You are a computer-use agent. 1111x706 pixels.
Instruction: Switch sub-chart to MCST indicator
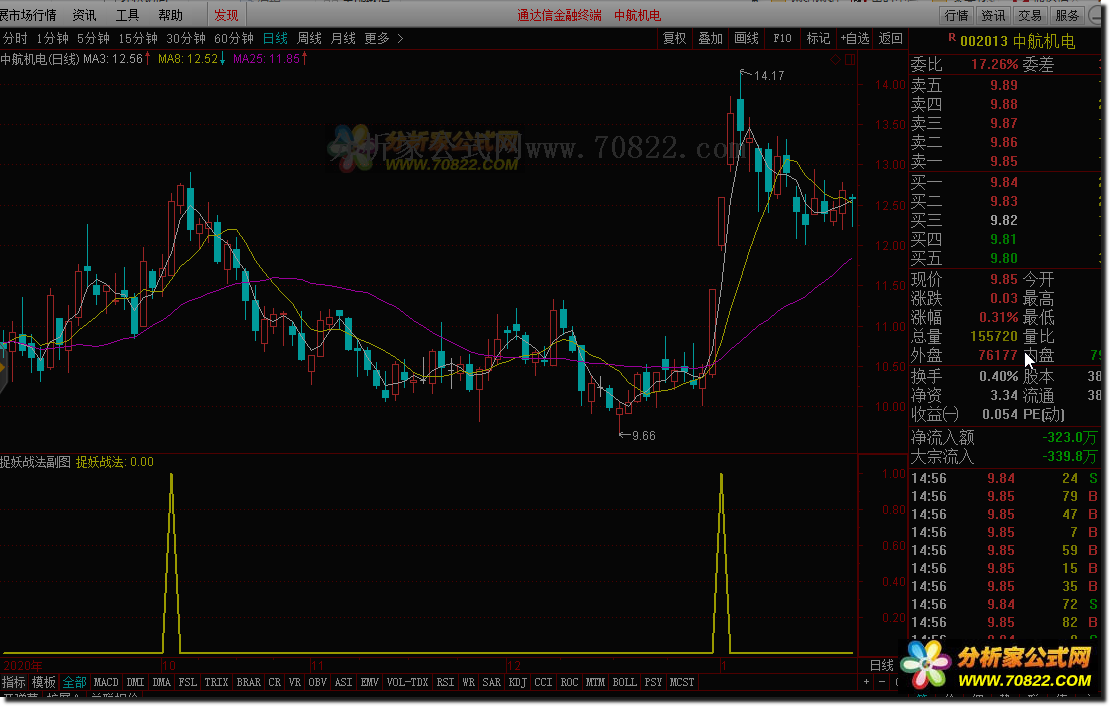click(682, 682)
